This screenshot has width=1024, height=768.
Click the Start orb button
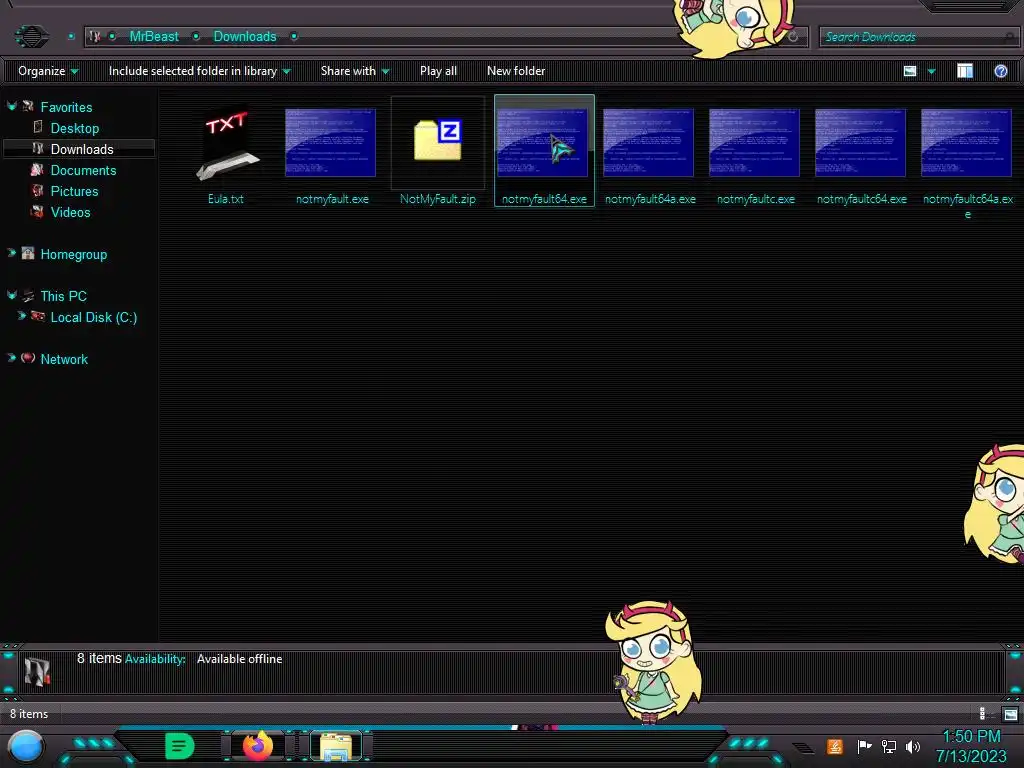pos(26,747)
